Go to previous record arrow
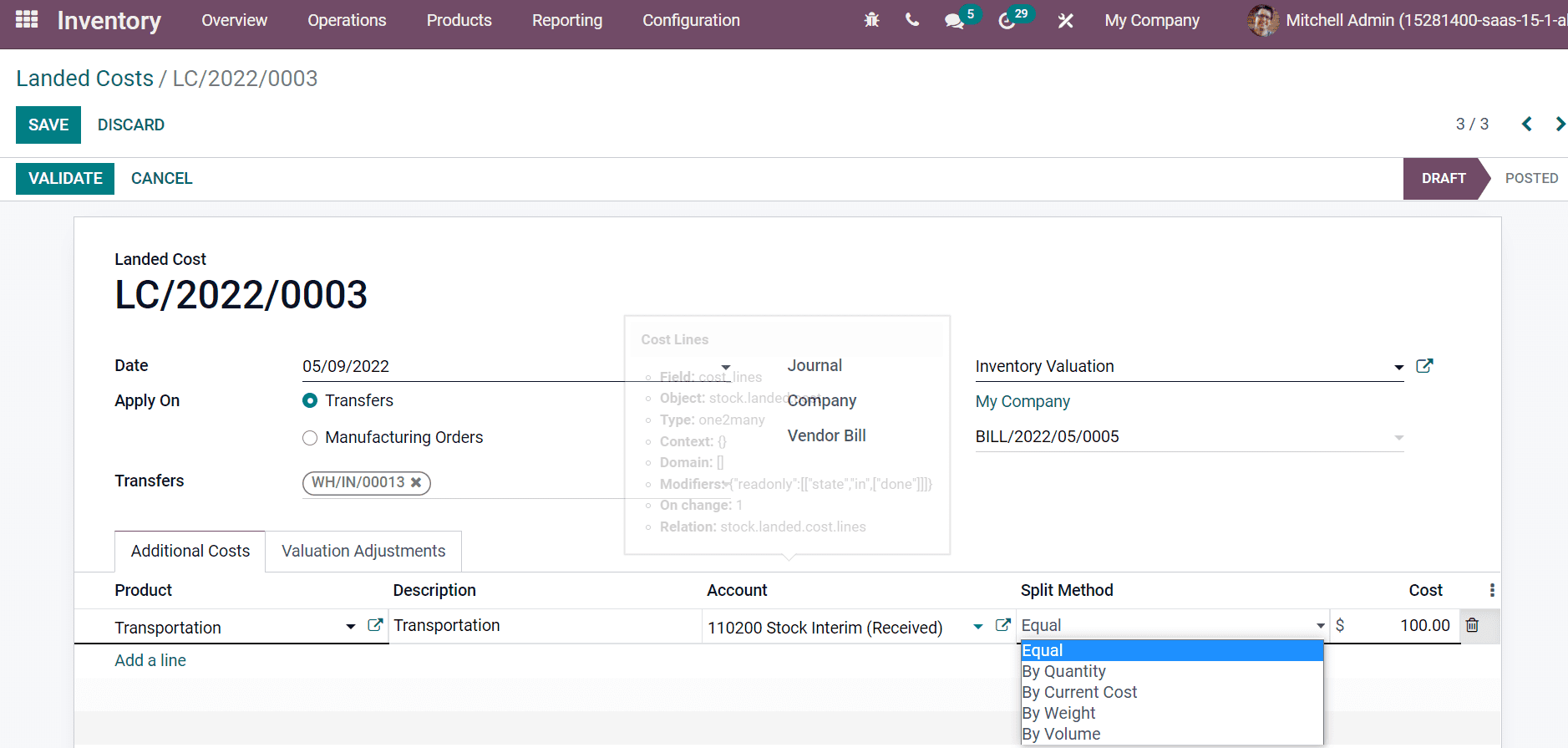Image resolution: width=1568 pixels, height=748 pixels. click(x=1526, y=124)
